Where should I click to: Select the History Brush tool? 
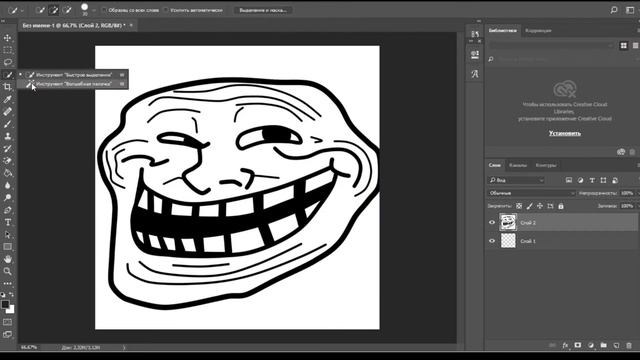7,149
